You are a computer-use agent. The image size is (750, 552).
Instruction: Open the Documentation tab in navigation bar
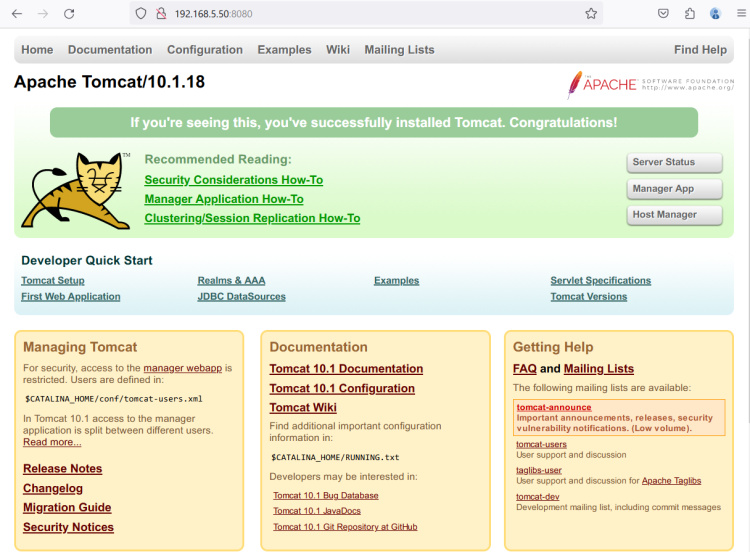coord(110,50)
